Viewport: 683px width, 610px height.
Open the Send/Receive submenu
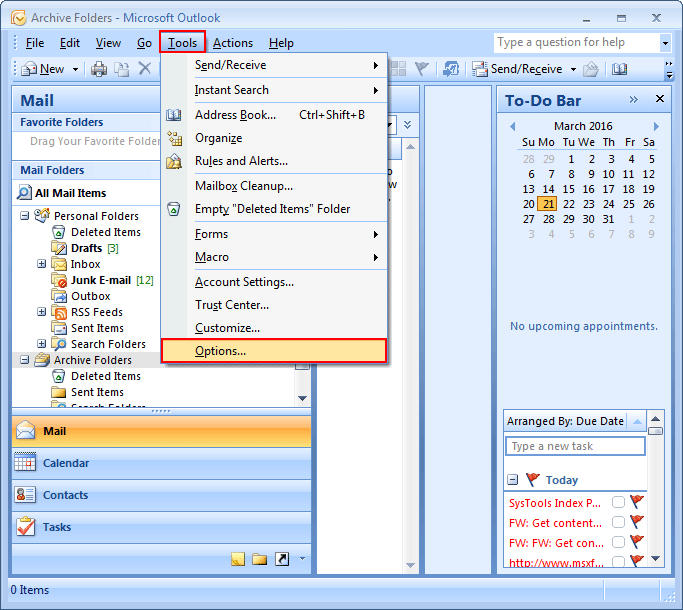(274, 65)
